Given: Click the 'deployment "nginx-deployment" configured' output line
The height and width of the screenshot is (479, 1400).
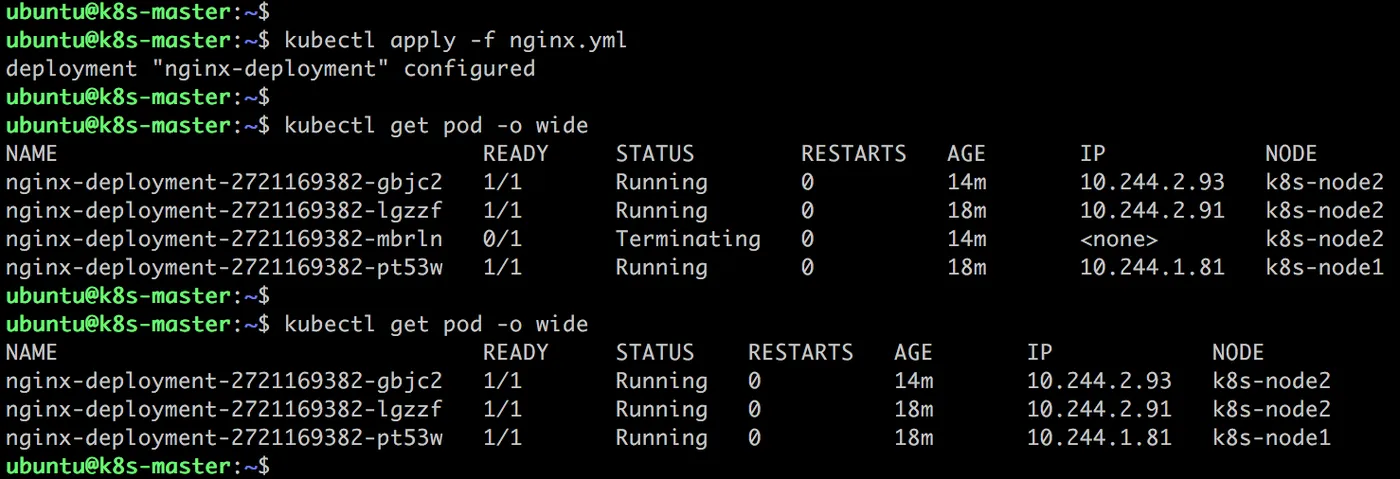Looking at the screenshot, I should pos(270,69).
